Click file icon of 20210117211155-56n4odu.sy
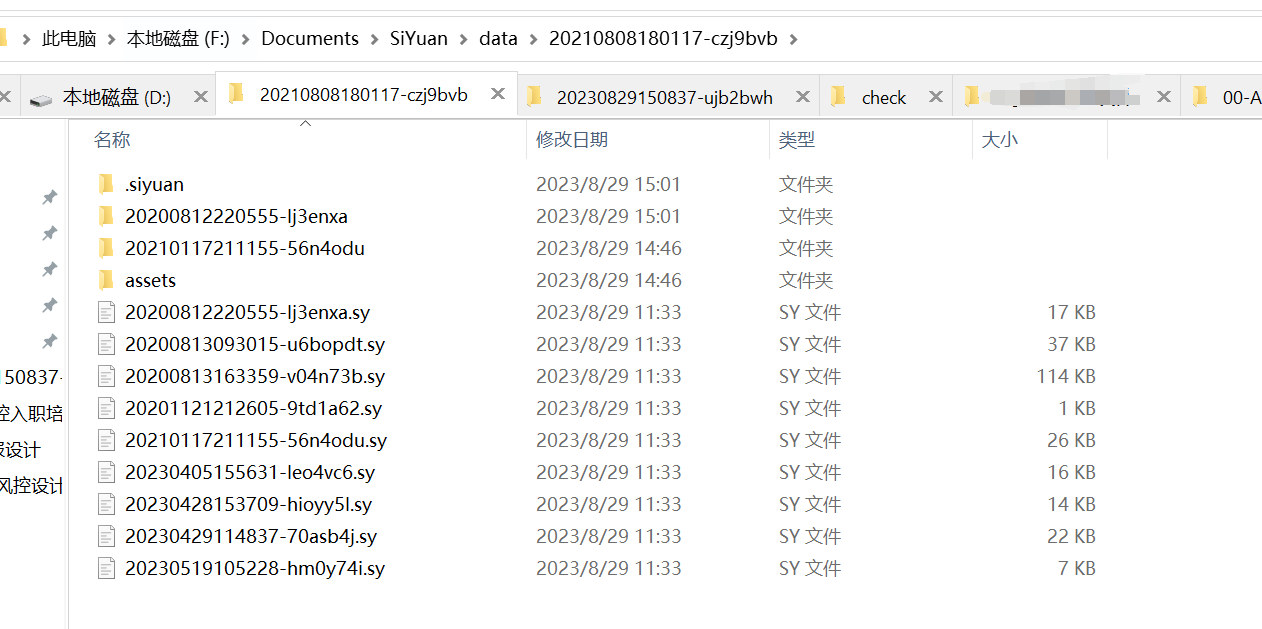This screenshot has height=629, width=1262. pyautogui.click(x=107, y=440)
